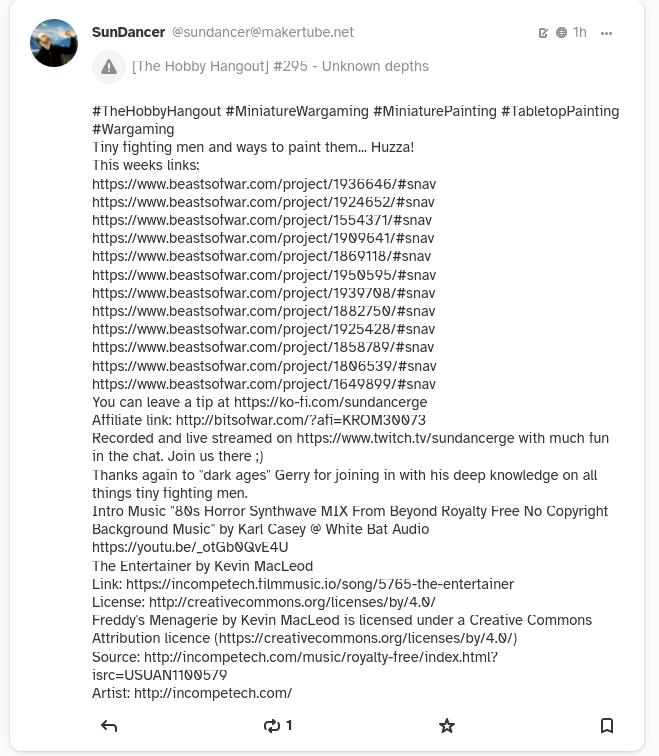
Task: Click the content warning triangle icon
Action: 108,67
